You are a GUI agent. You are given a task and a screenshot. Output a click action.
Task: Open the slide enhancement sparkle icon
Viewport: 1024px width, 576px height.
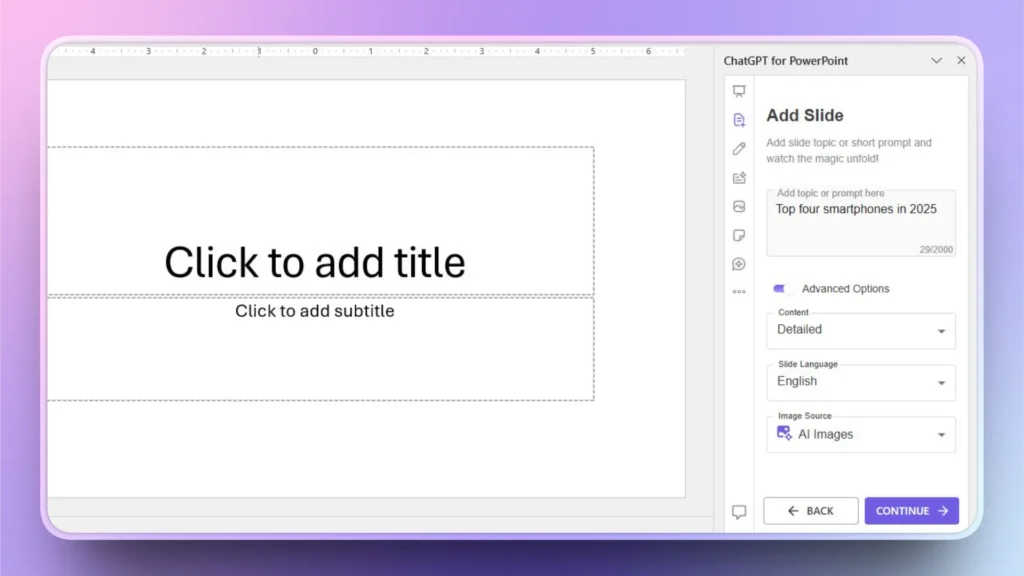[739, 177]
